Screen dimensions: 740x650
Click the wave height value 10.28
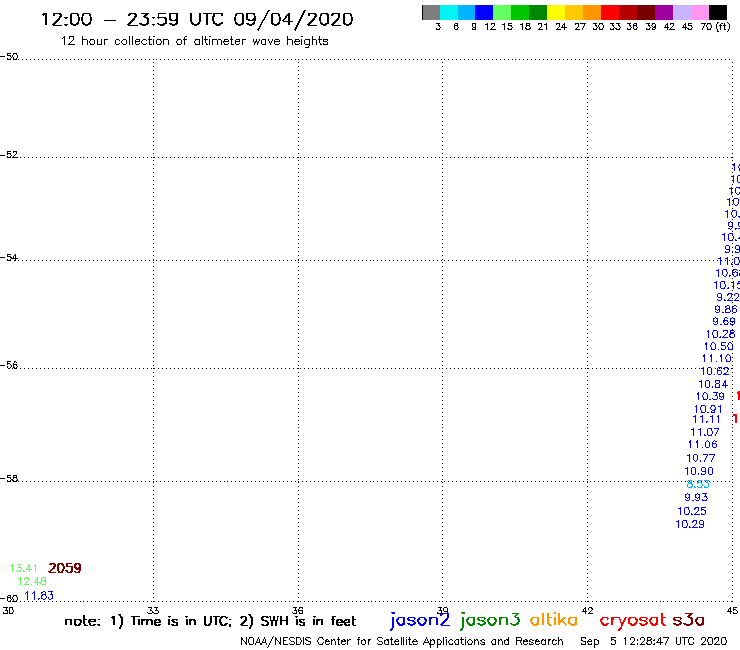pos(721,334)
